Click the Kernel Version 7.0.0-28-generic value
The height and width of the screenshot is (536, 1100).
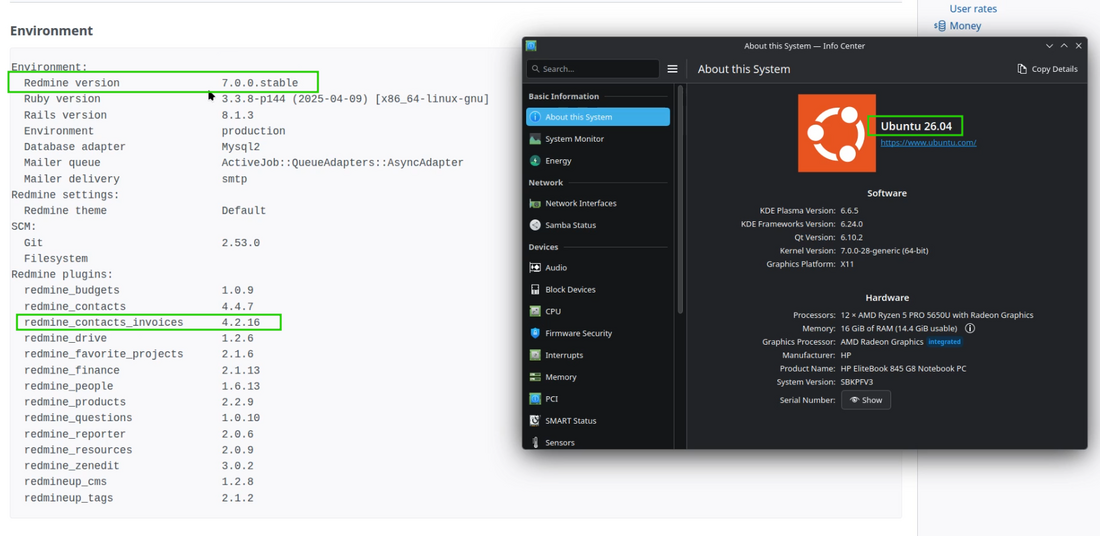coord(885,250)
